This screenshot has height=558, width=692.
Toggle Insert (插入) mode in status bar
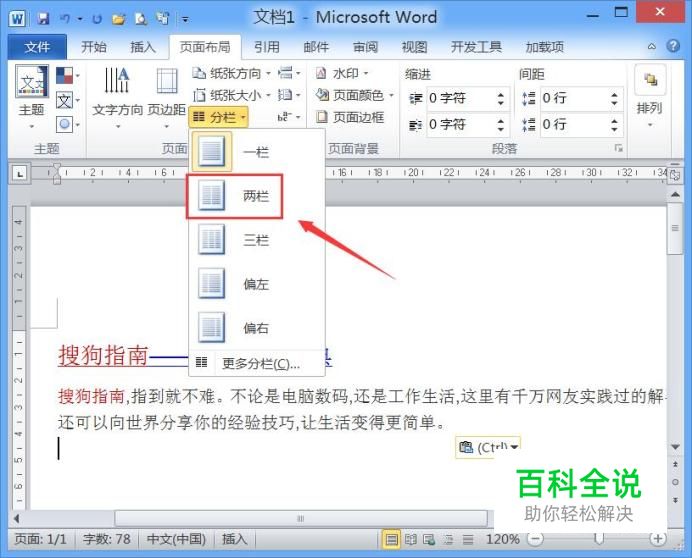(234, 539)
